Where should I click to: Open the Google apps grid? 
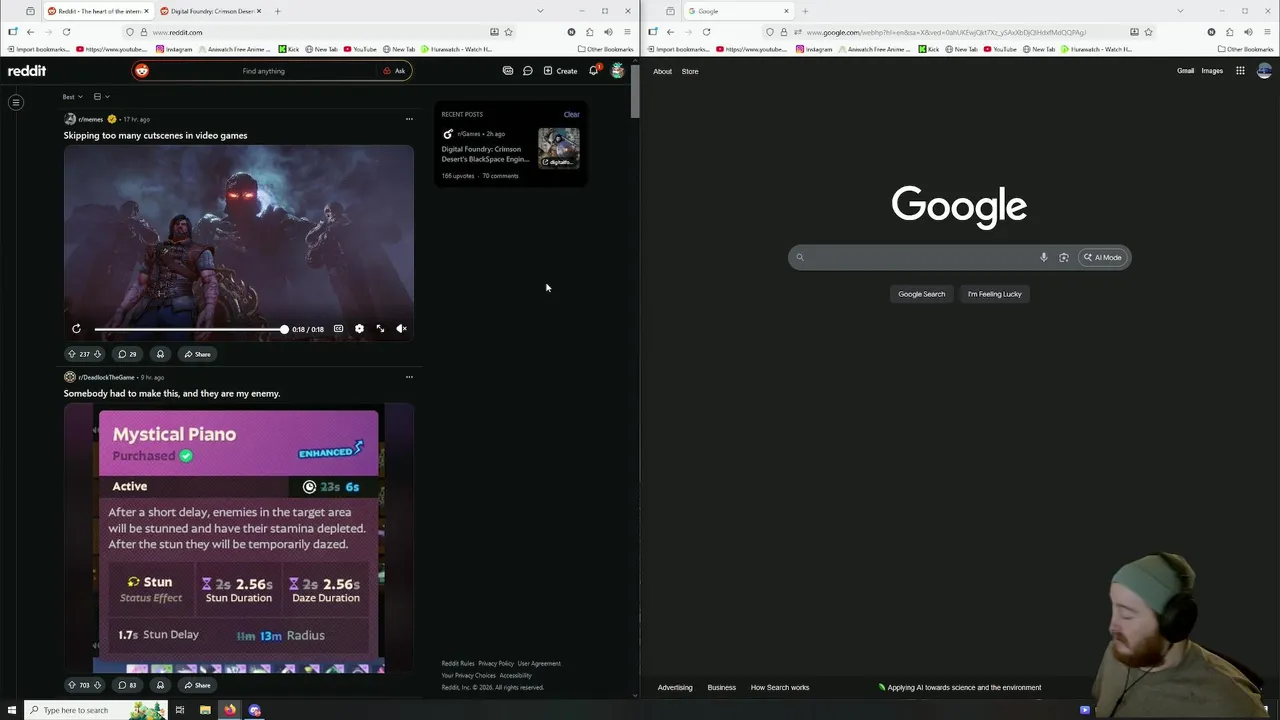pos(1240,71)
